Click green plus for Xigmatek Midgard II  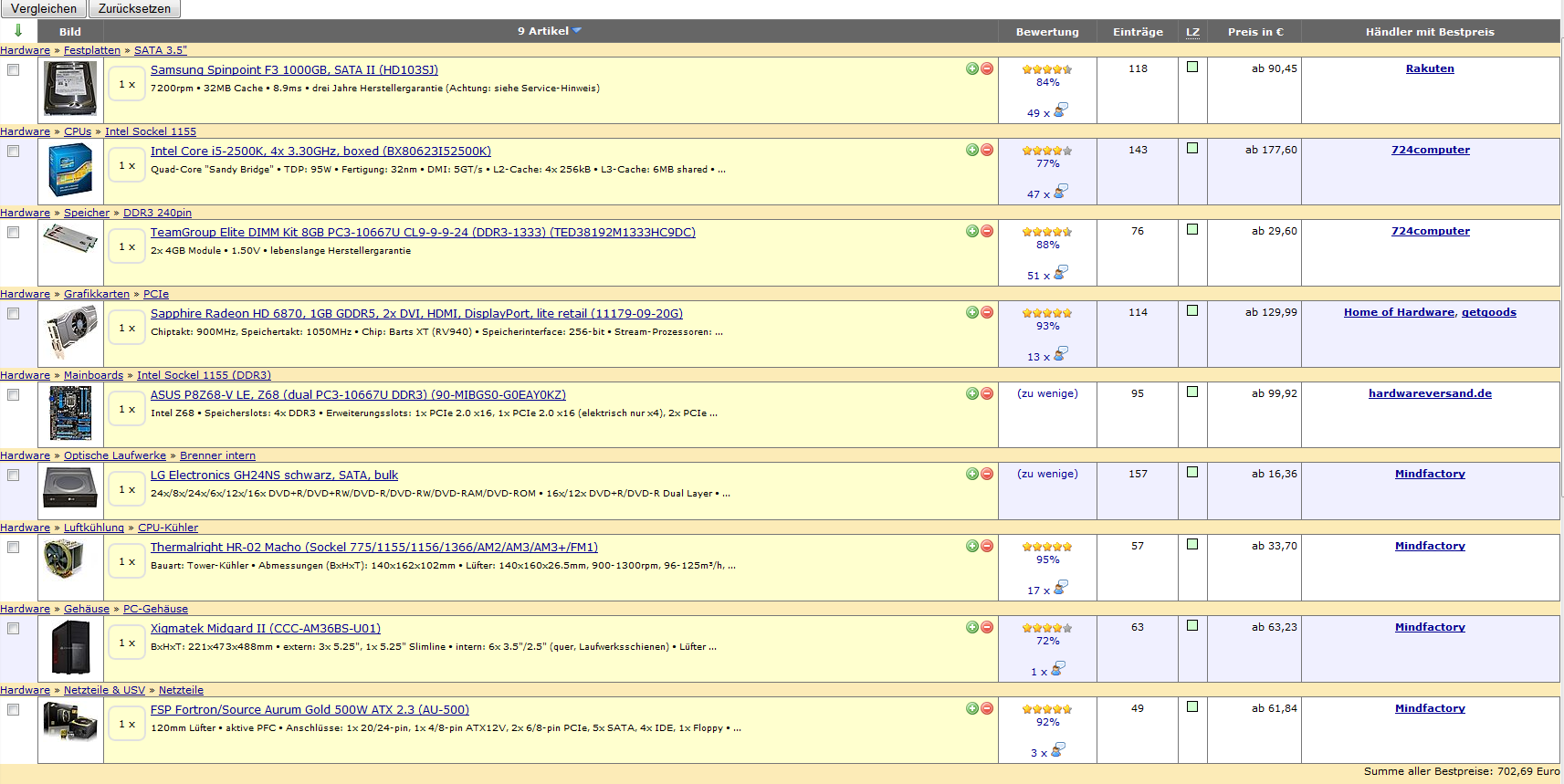(972, 627)
